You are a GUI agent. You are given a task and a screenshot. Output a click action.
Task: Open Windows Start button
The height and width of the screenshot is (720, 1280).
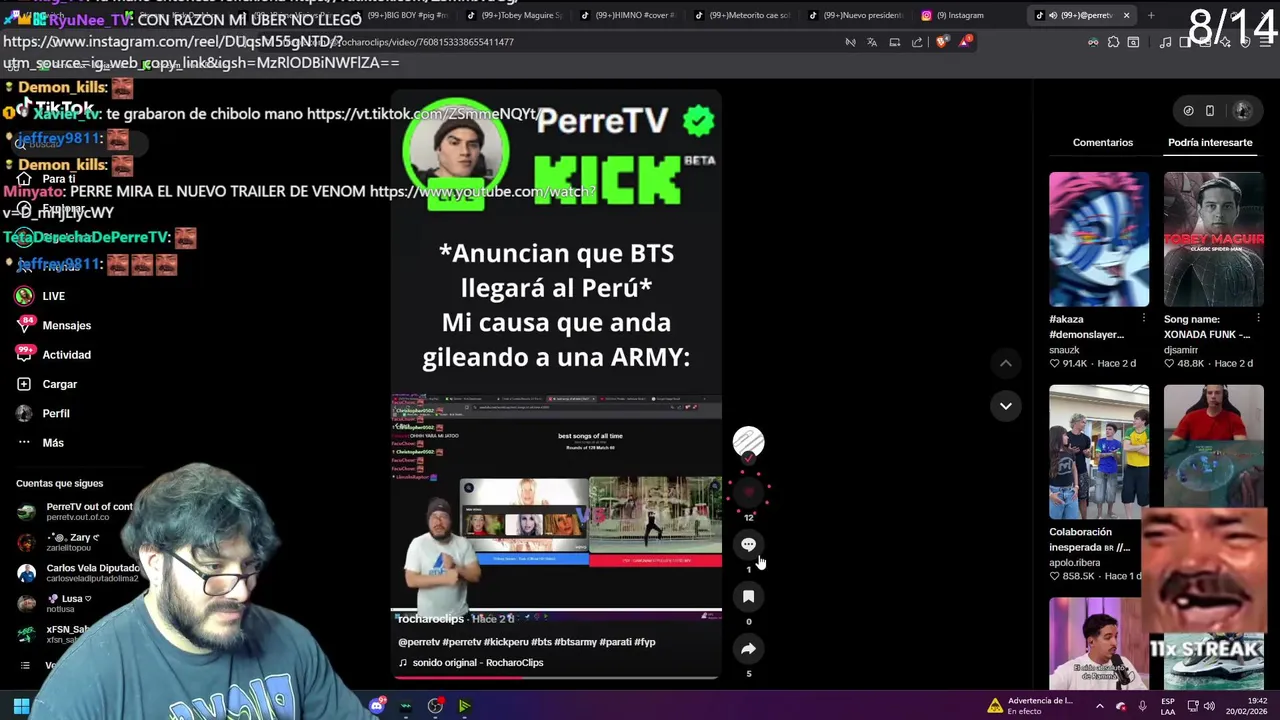(21, 706)
